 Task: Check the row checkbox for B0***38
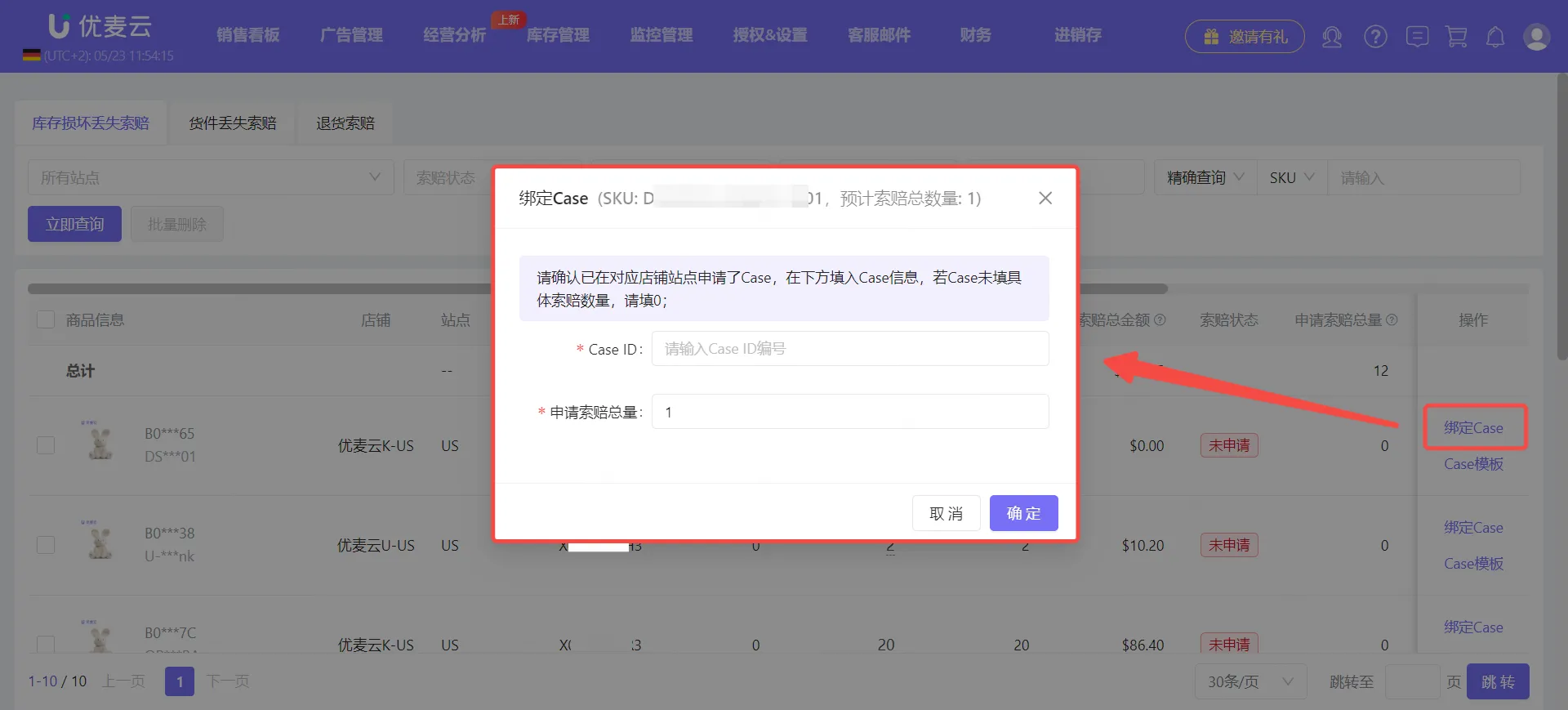46,545
